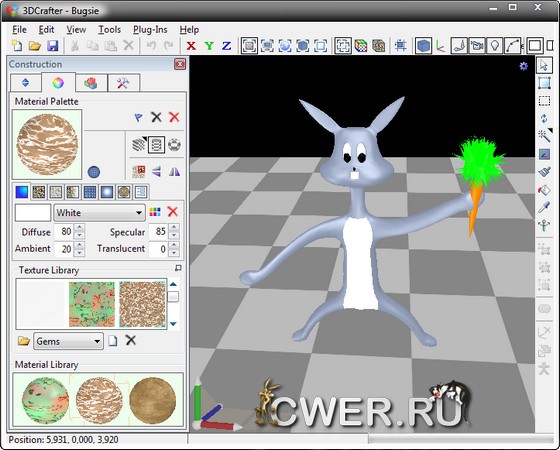The width and height of the screenshot is (560, 450).
Task: Select the blue rotate arrows tool
Action: click(544, 118)
